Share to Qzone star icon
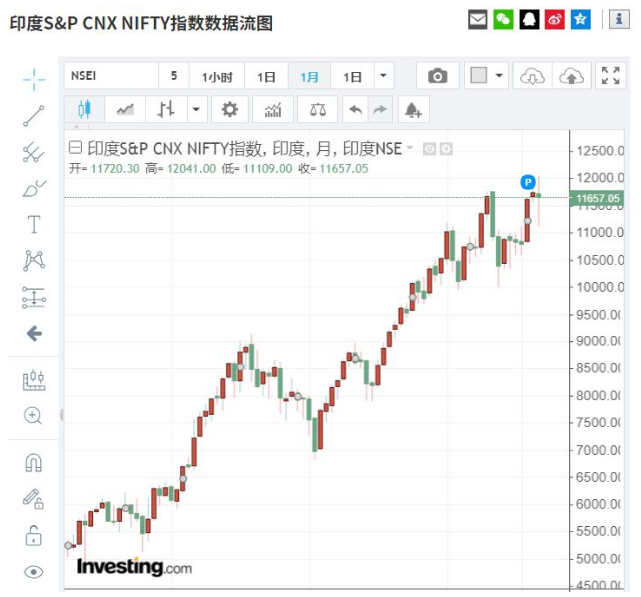The width and height of the screenshot is (641, 597). pos(580,19)
